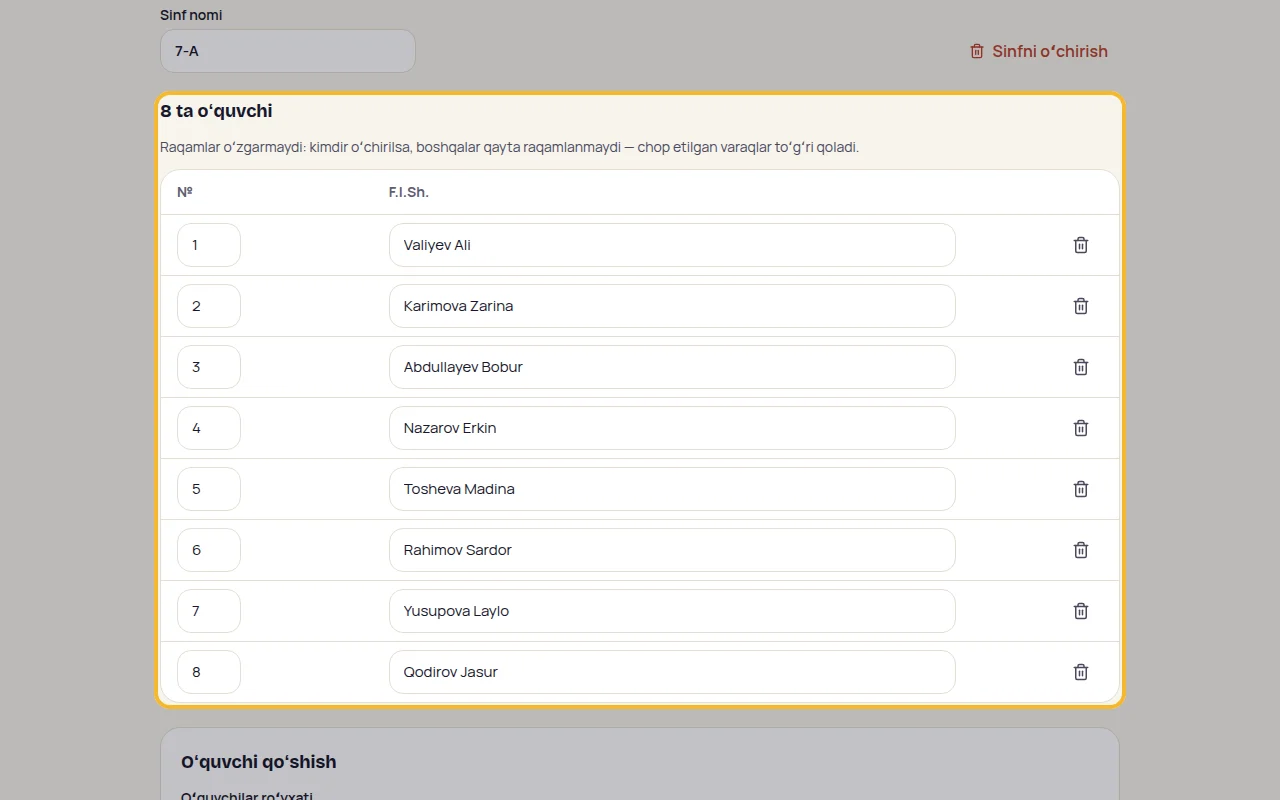
Task: Delete Yusupova Laylo via trash icon
Action: click(x=1081, y=611)
